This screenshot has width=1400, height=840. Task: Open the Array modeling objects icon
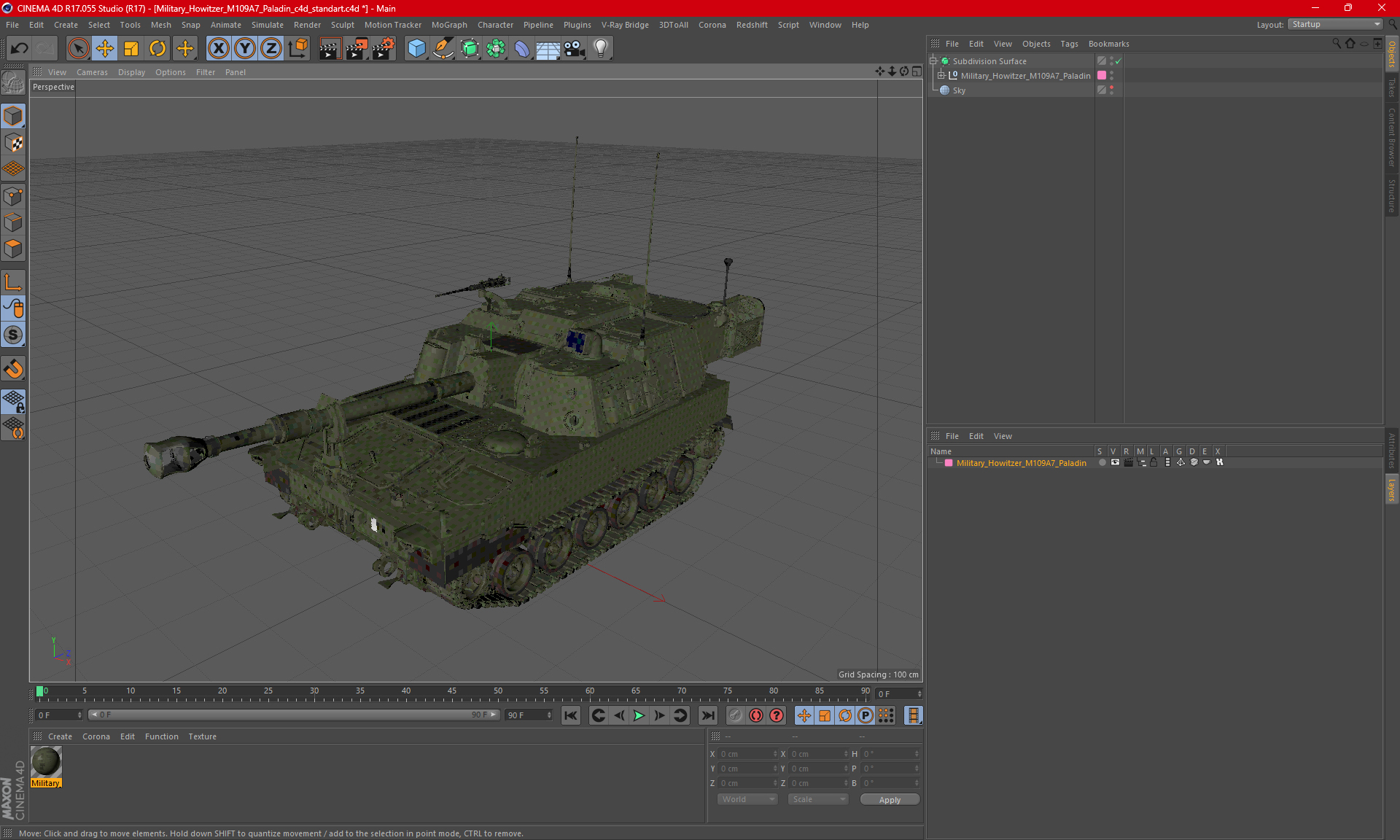pos(496,48)
